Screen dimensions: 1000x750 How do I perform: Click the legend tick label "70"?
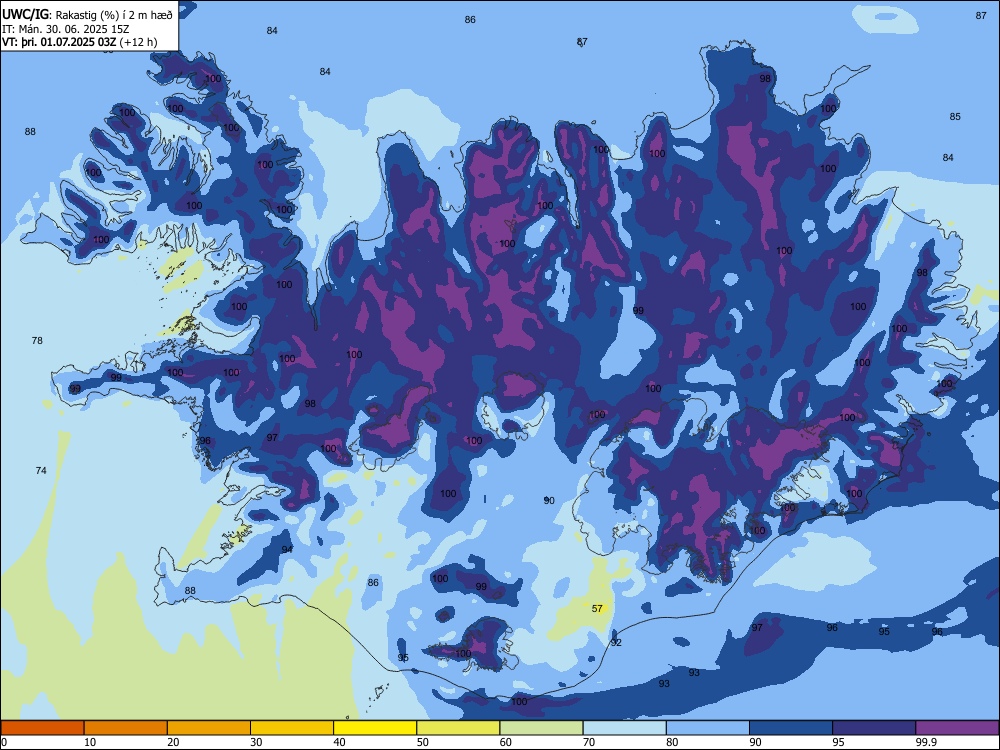tap(589, 742)
